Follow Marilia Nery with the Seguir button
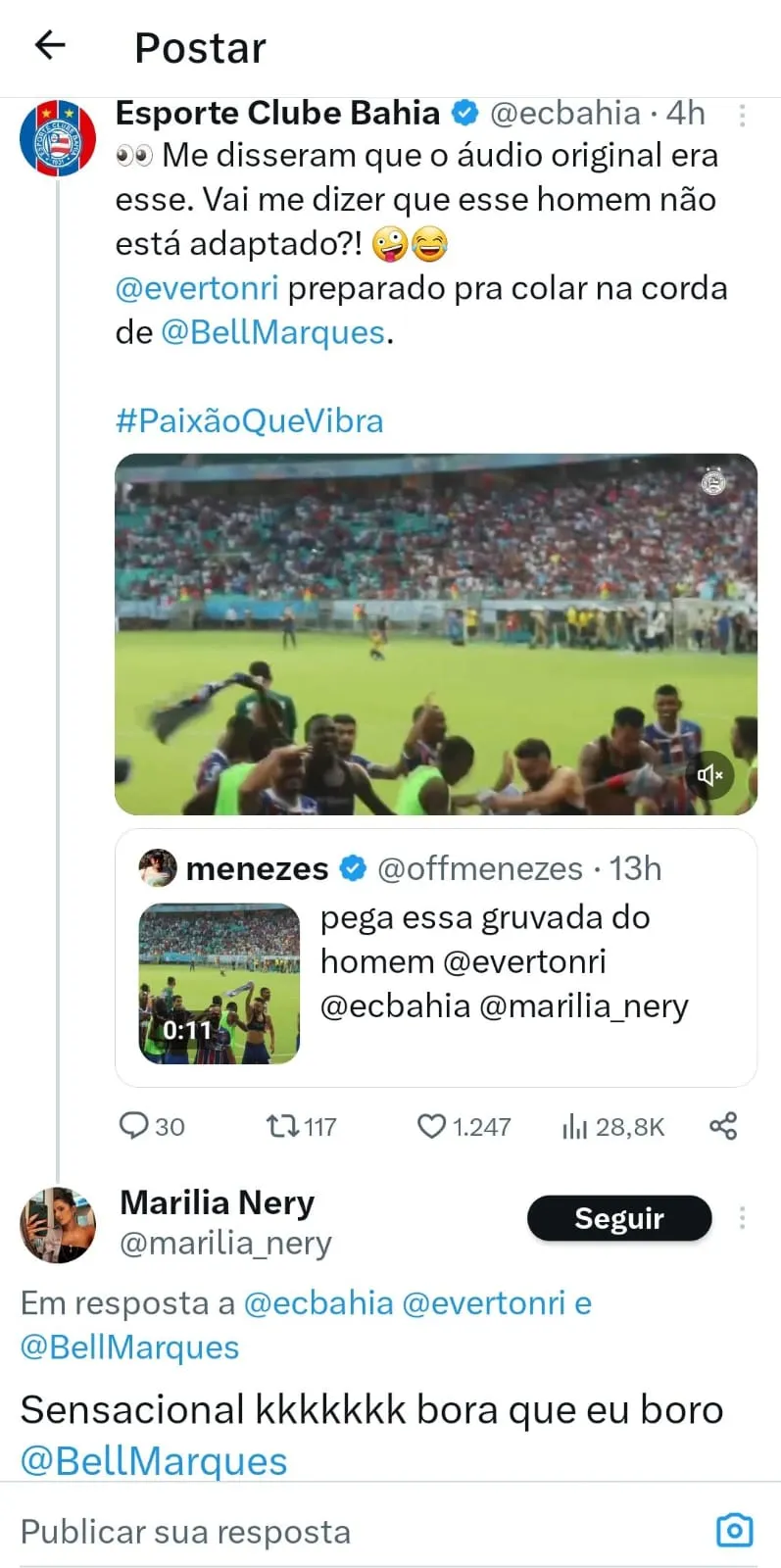Screen dimensions: 781x1568 [x=618, y=1218]
